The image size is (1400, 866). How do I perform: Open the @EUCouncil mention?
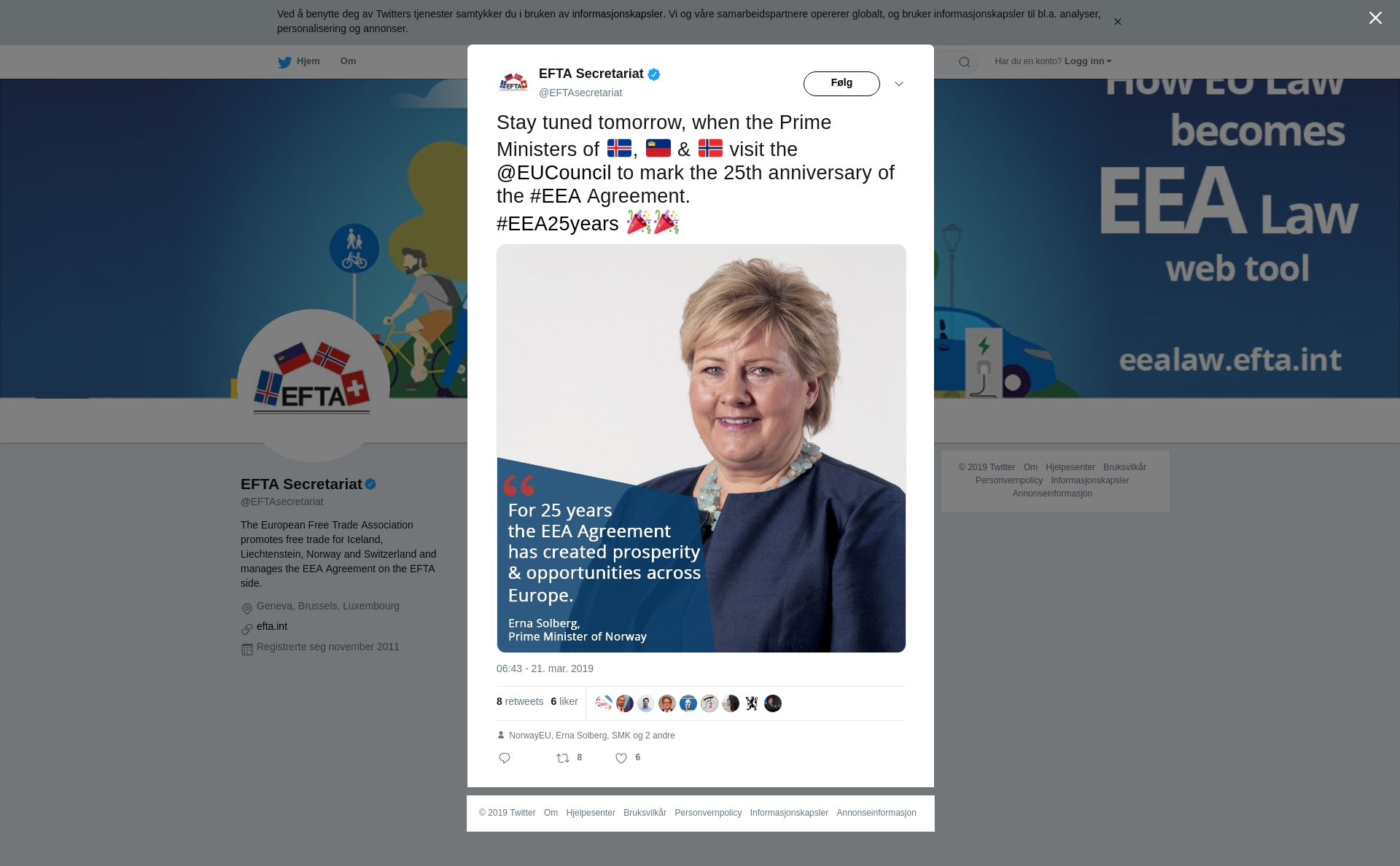click(x=554, y=173)
